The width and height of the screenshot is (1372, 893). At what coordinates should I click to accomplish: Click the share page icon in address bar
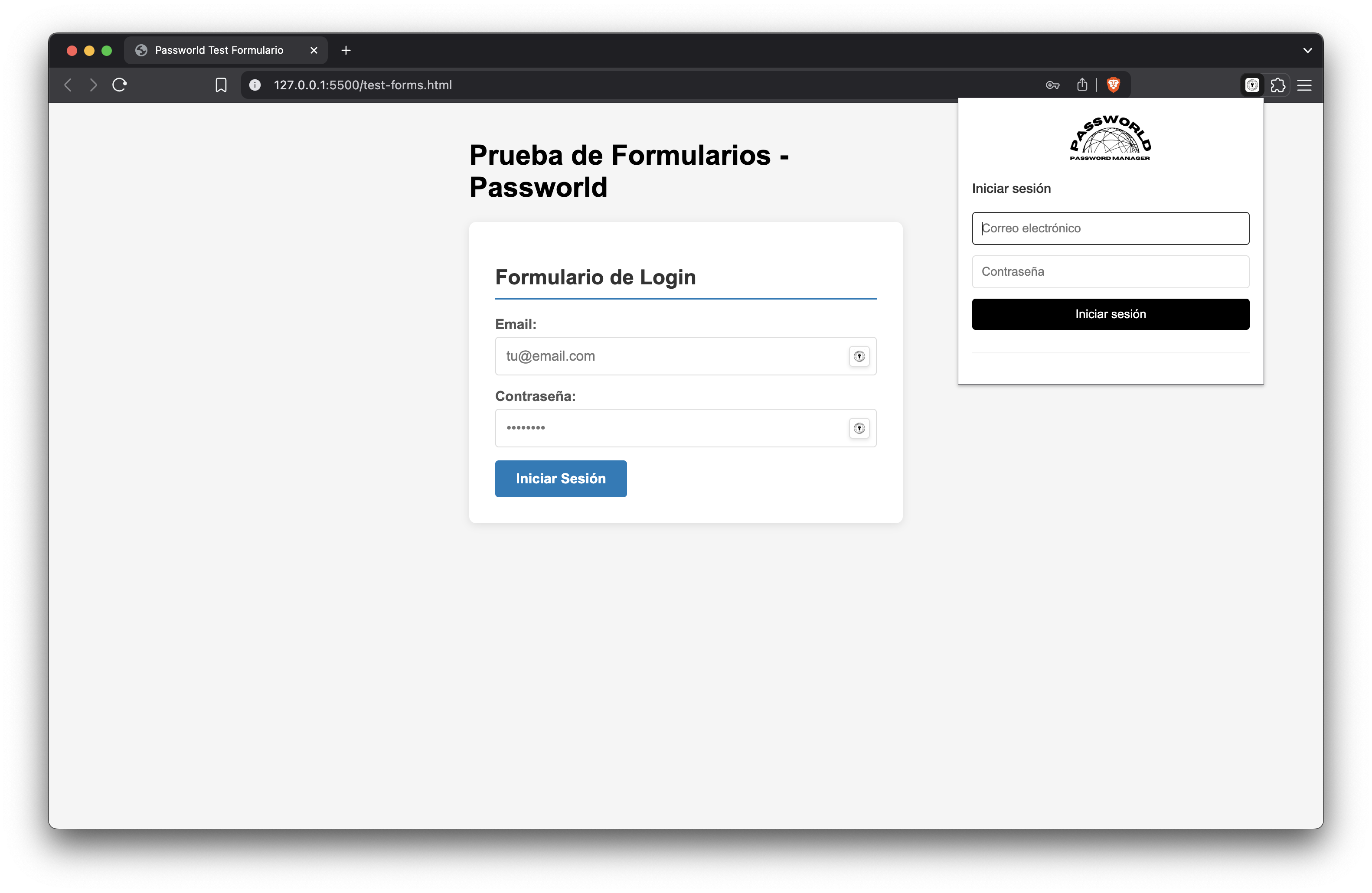click(1082, 85)
